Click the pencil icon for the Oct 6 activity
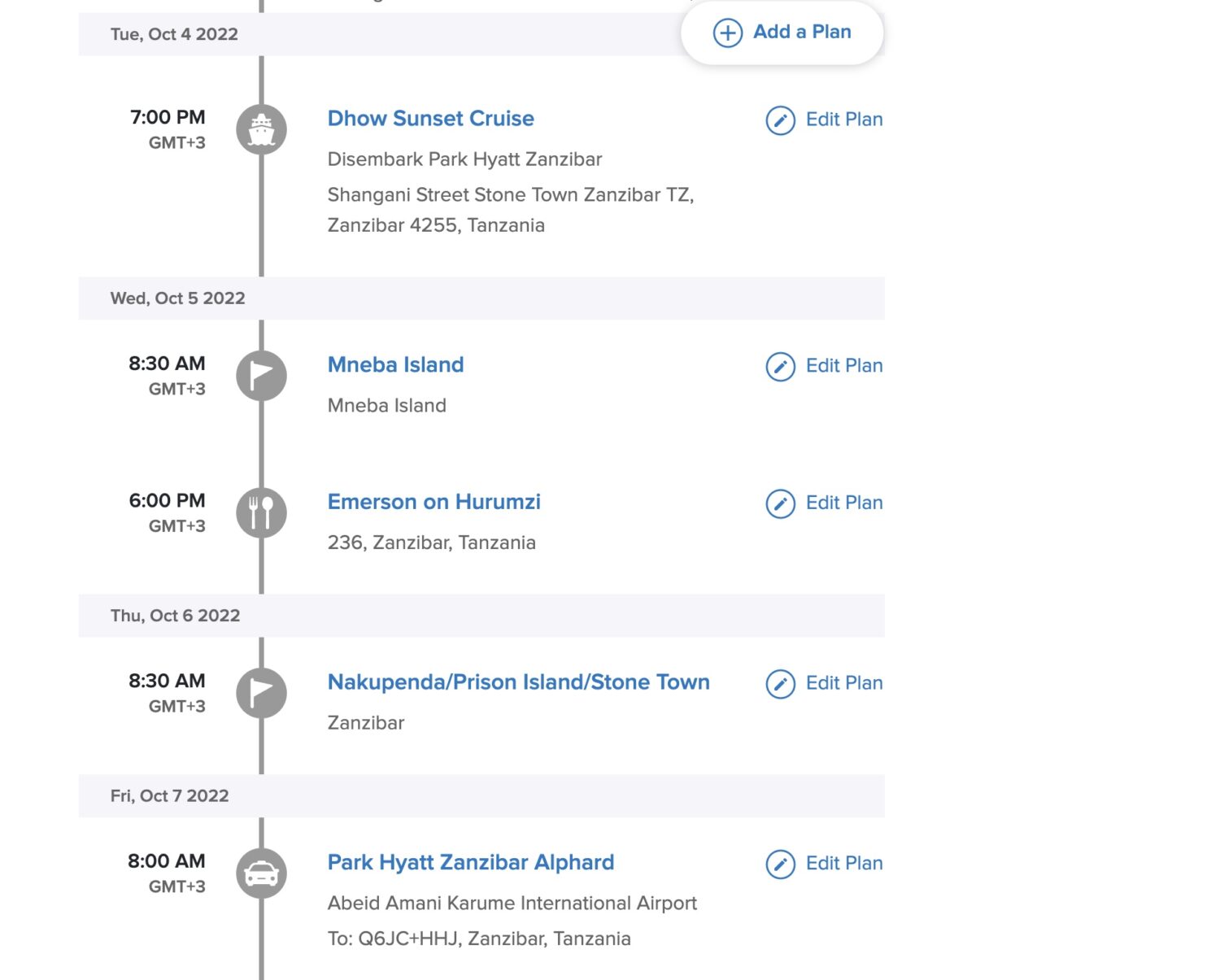1220x980 pixels. tap(779, 684)
